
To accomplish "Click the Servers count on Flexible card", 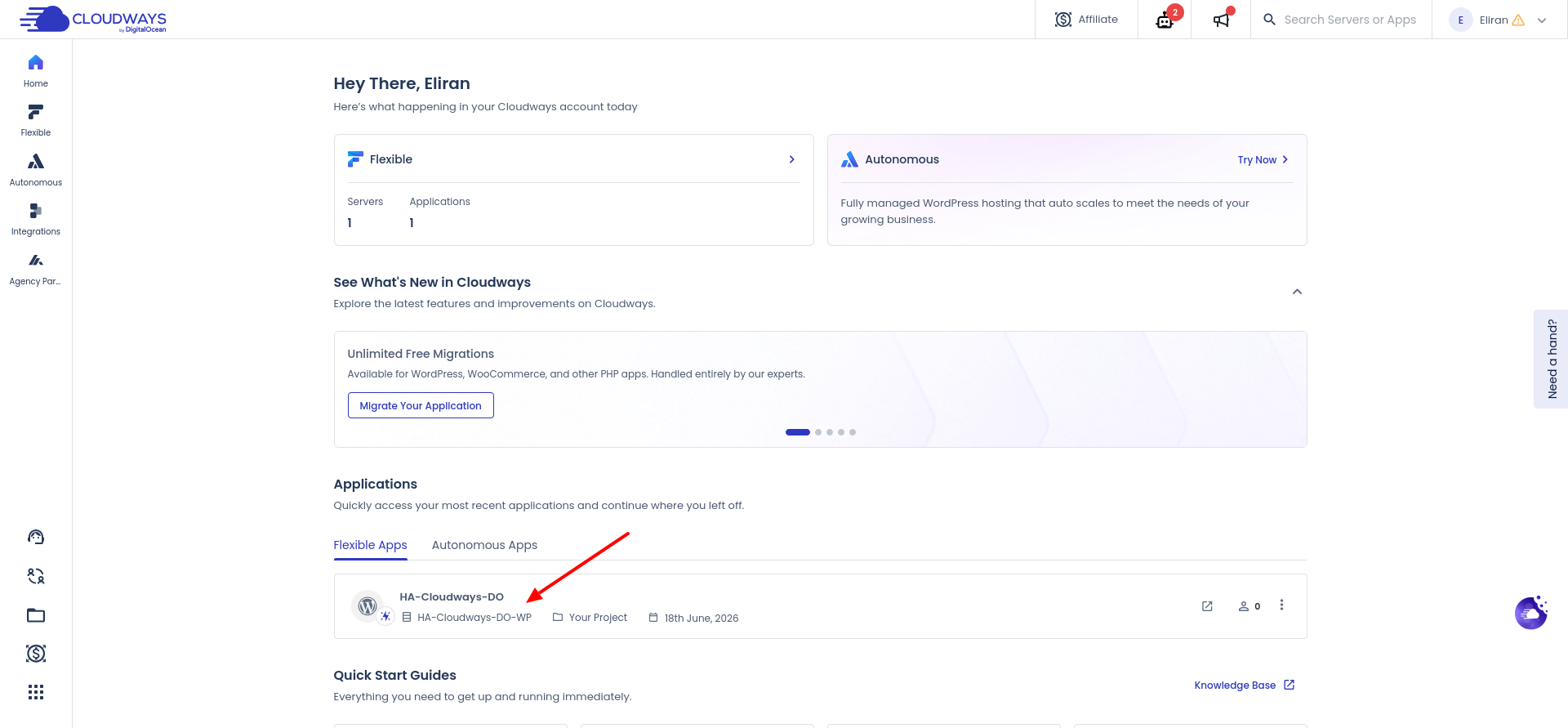I will pyautogui.click(x=350, y=223).
